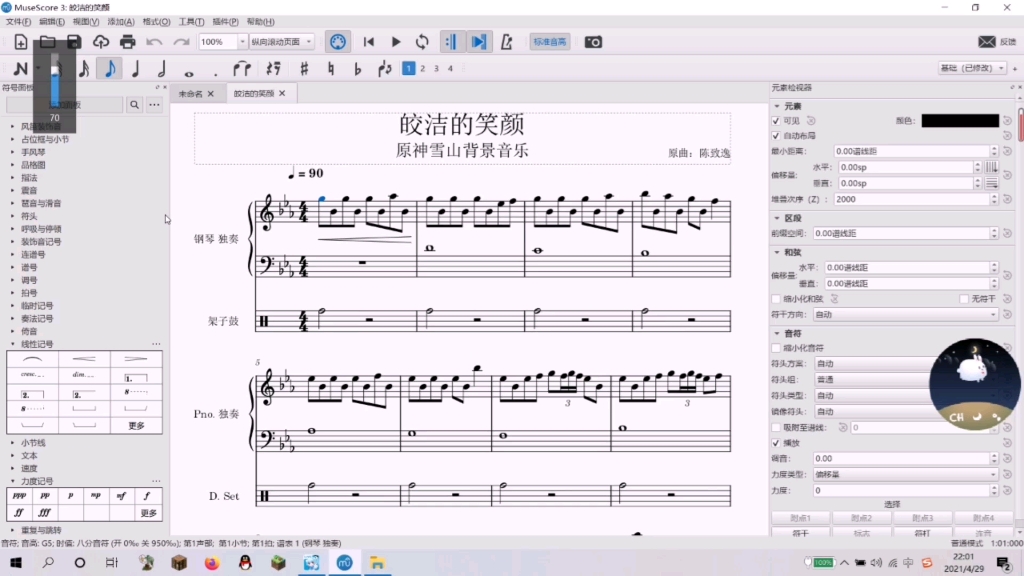Open the 文件(F) menu
Viewport: 1024px width, 576px height.
[18, 22]
